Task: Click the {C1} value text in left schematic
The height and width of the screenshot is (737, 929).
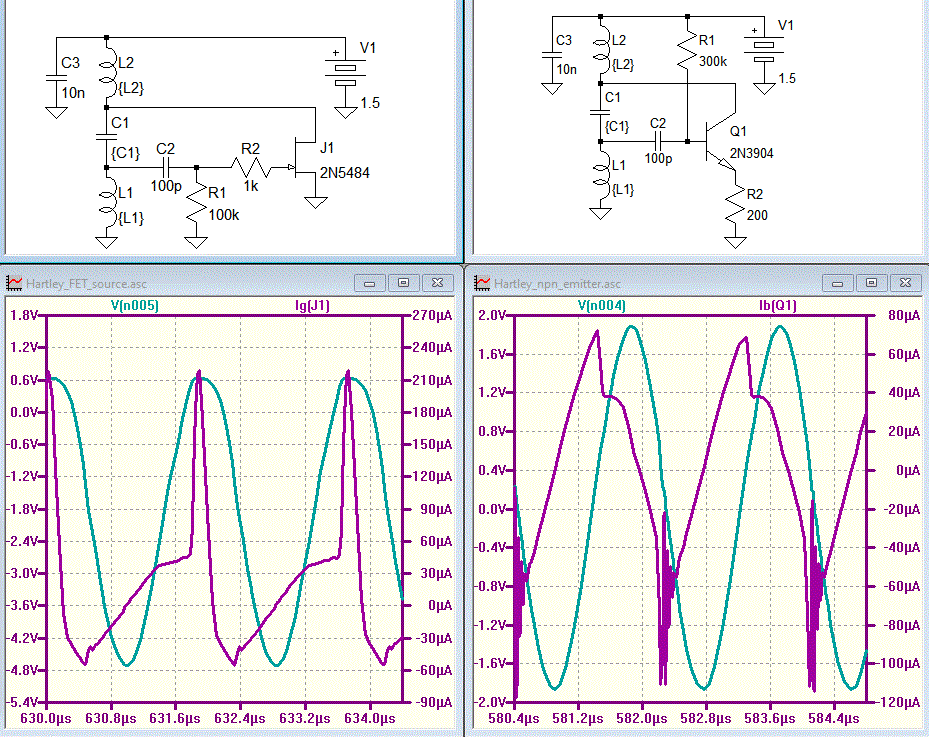Action: click(125, 152)
